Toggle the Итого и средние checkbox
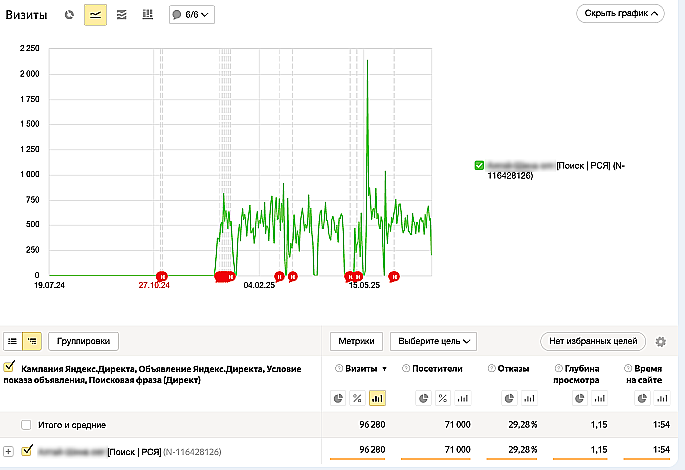685x470 pixels. point(26,425)
